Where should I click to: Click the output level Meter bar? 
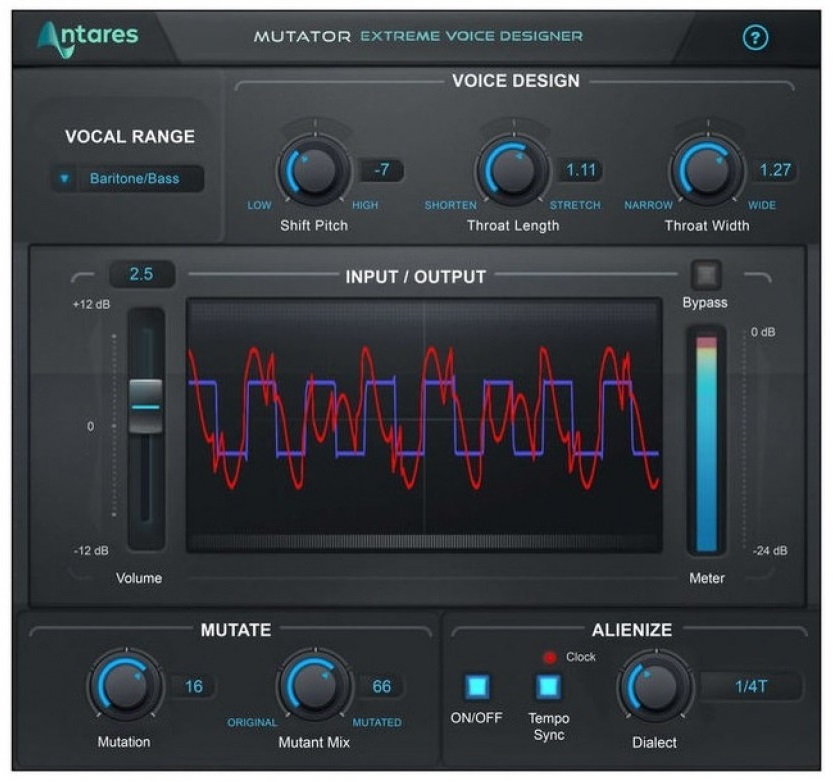click(706, 443)
